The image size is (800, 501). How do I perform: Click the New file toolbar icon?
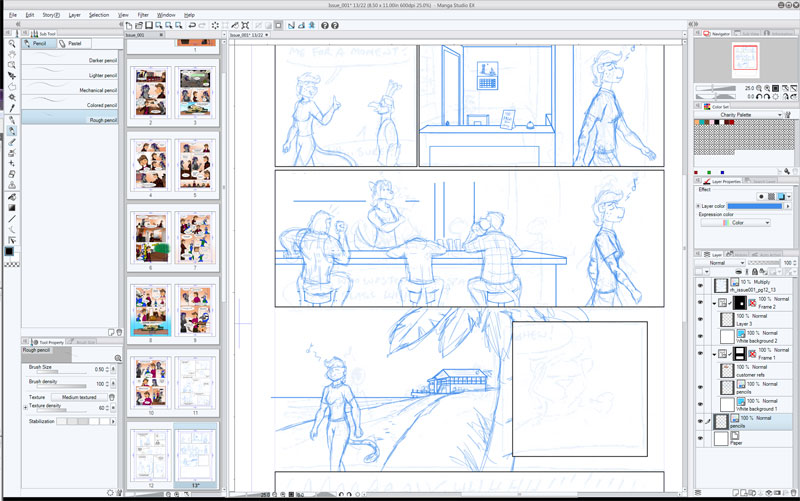tap(129, 25)
